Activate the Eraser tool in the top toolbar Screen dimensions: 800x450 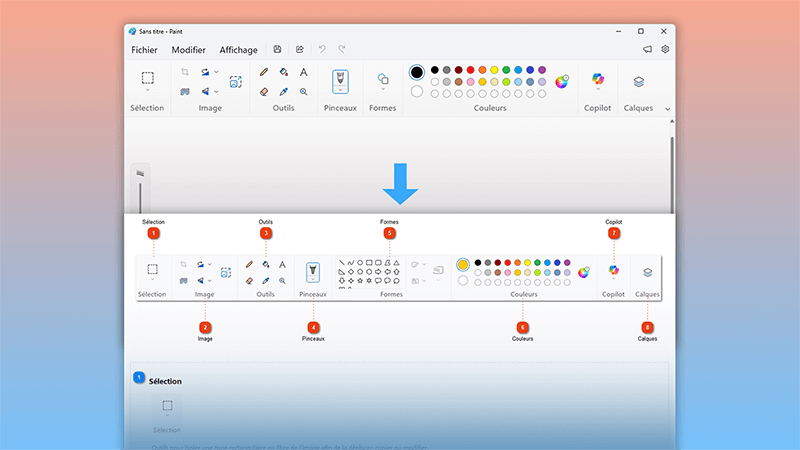point(264,91)
